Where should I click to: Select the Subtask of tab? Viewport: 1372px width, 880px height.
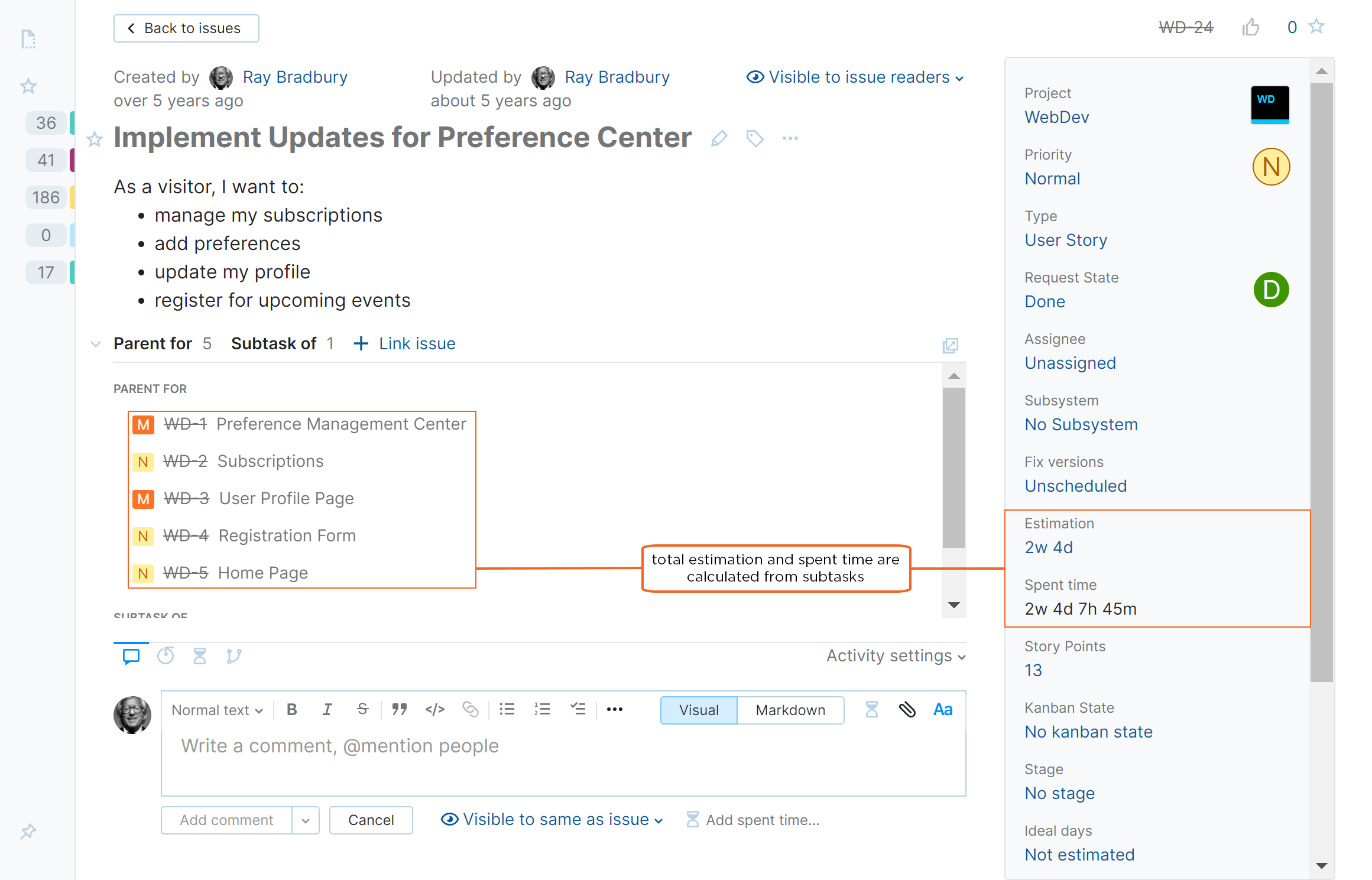click(x=274, y=343)
